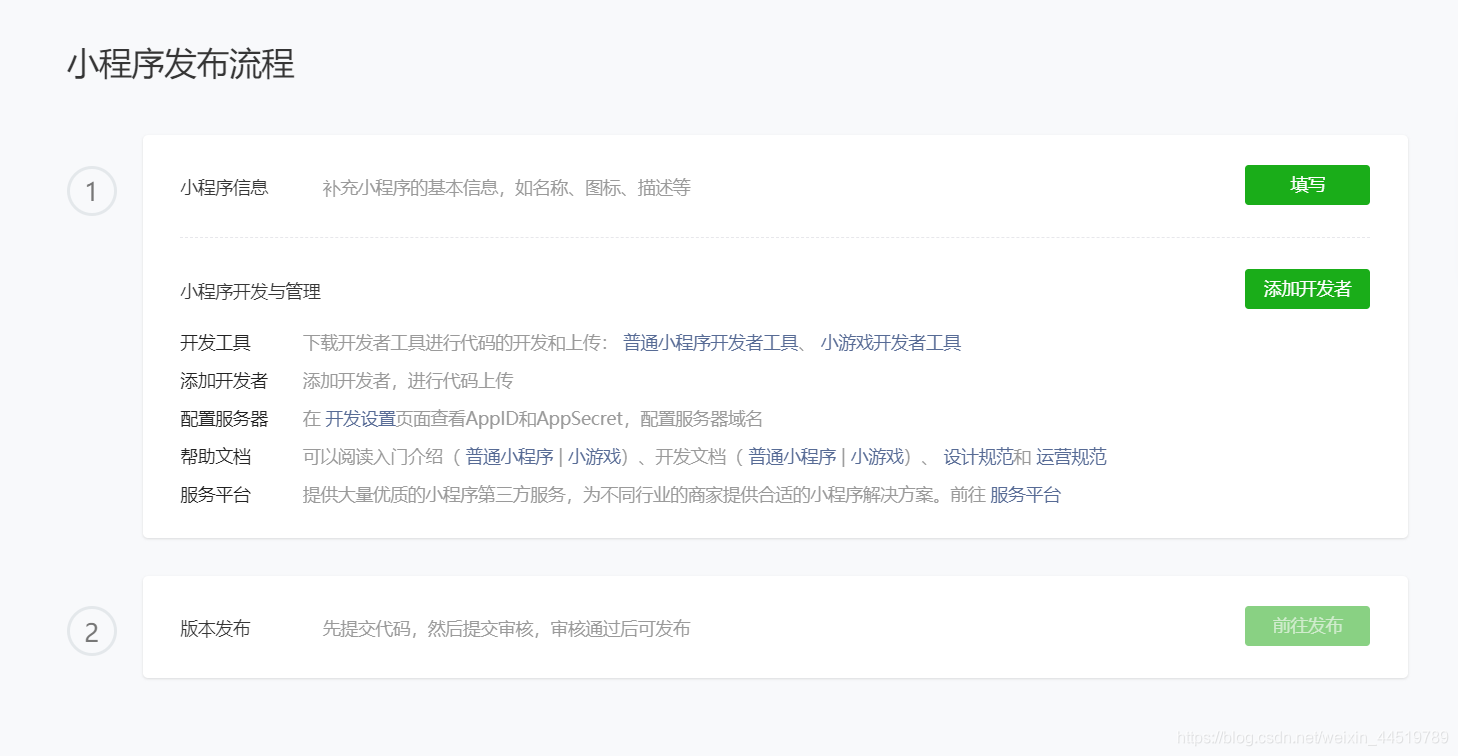This screenshot has height=756, width=1458.
Task: Open the 小游戏开发者工具 link
Action: 890,343
